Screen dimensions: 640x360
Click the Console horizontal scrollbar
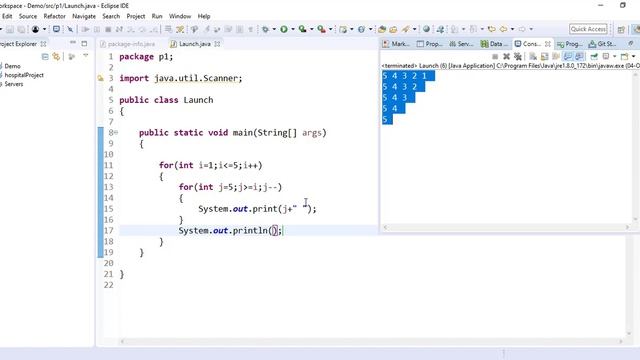pos(506,227)
